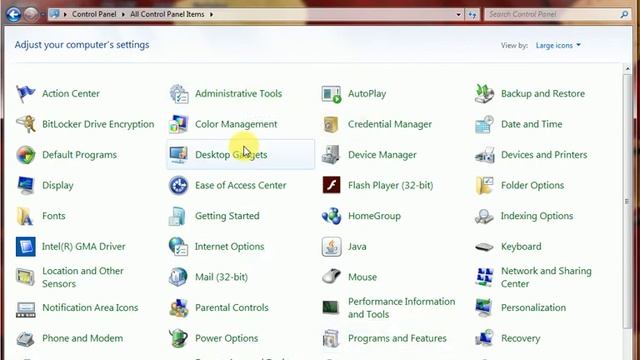Click the search magnifier icon
This screenshot has height=360, width=640.
tap(624, 14)
